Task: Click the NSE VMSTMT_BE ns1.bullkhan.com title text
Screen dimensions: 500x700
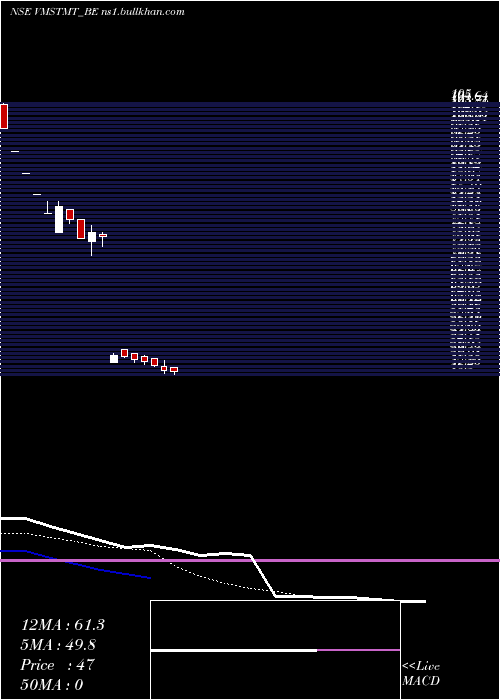Action: (x=97, y=12)
